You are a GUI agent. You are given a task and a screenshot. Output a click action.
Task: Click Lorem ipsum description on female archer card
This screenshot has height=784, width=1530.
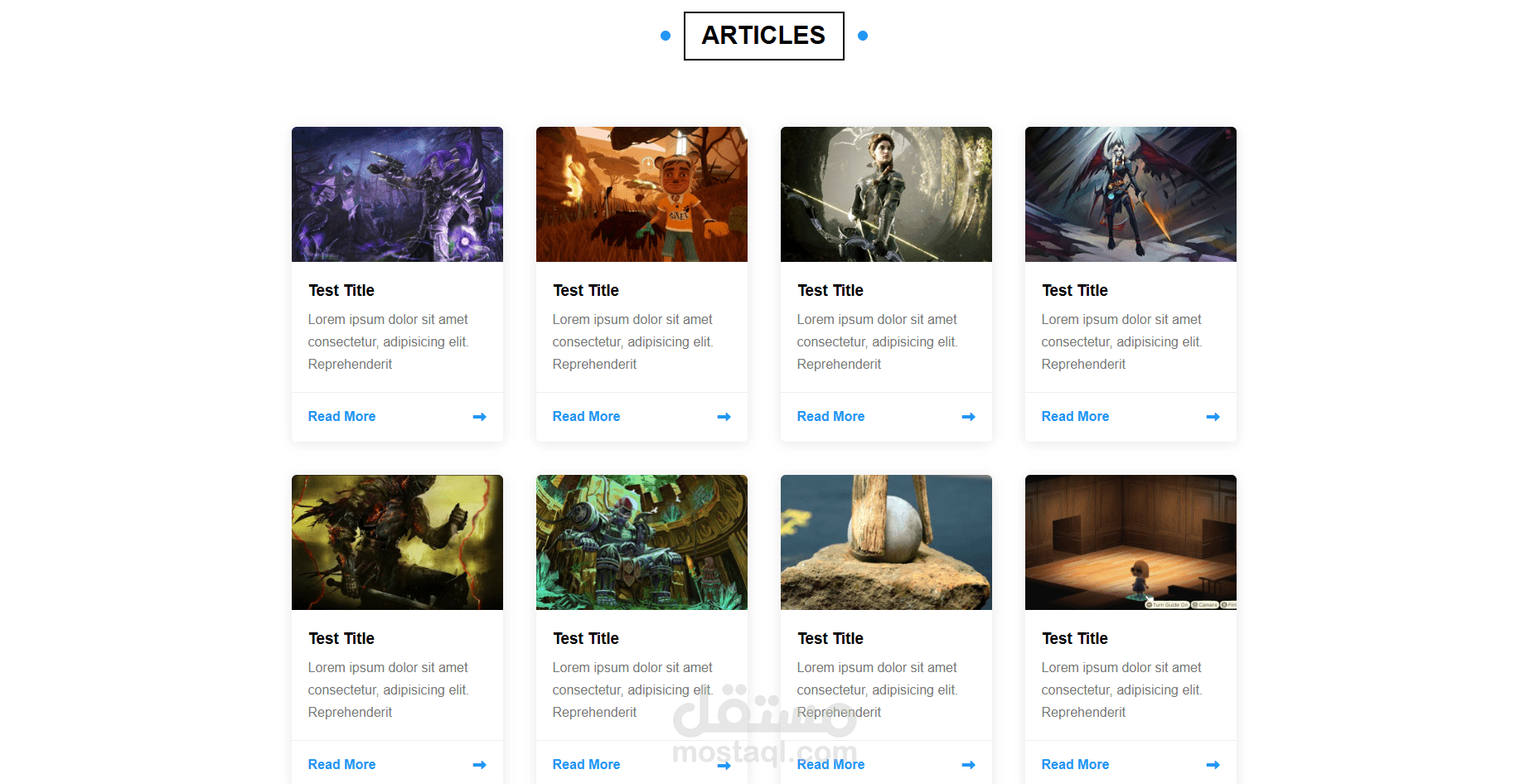tap(878, 341)
